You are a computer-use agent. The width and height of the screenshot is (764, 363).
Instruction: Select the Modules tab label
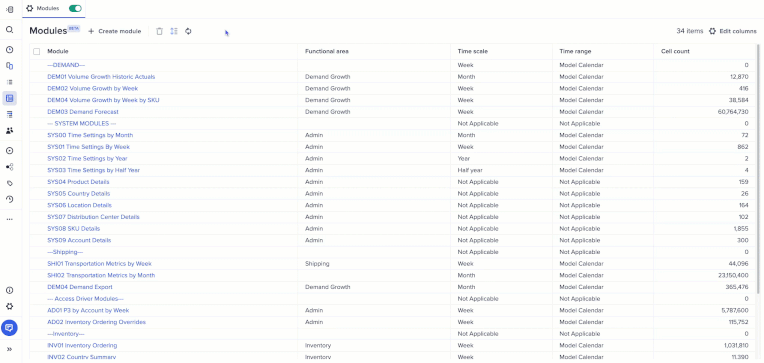coord(48,8)
